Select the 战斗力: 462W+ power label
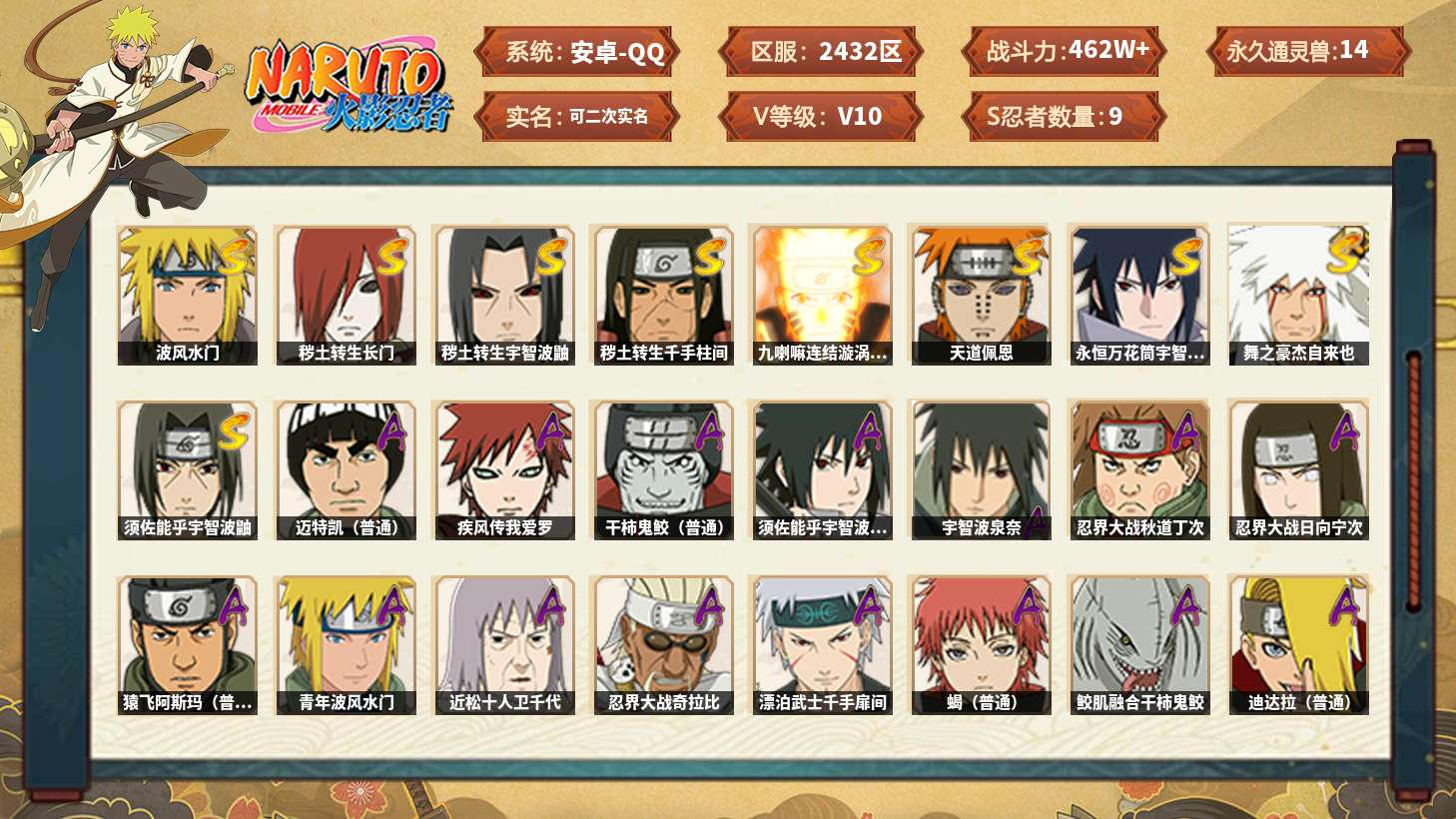 point(1064,52)
